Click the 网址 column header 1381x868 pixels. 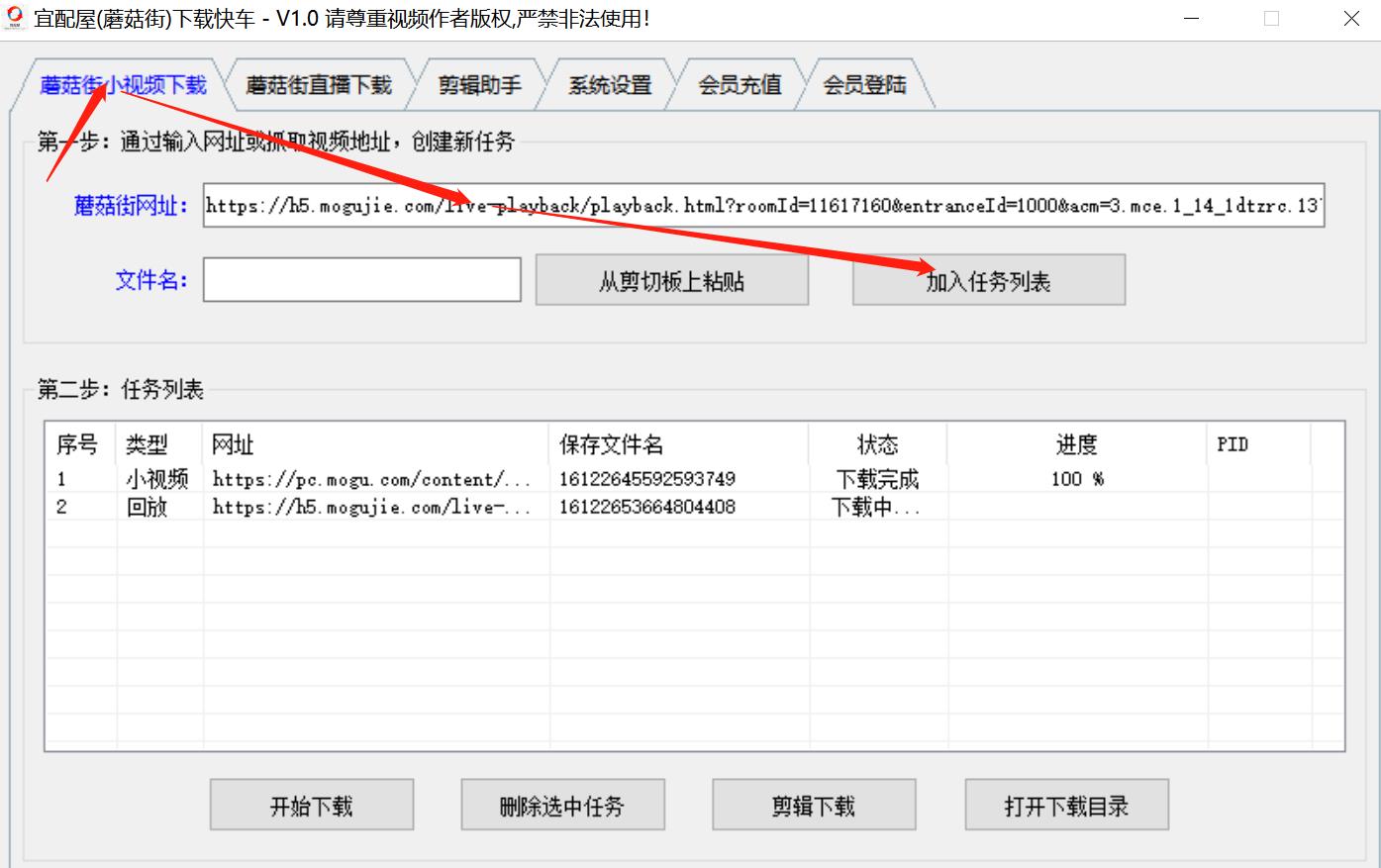(x=376, y=444)
